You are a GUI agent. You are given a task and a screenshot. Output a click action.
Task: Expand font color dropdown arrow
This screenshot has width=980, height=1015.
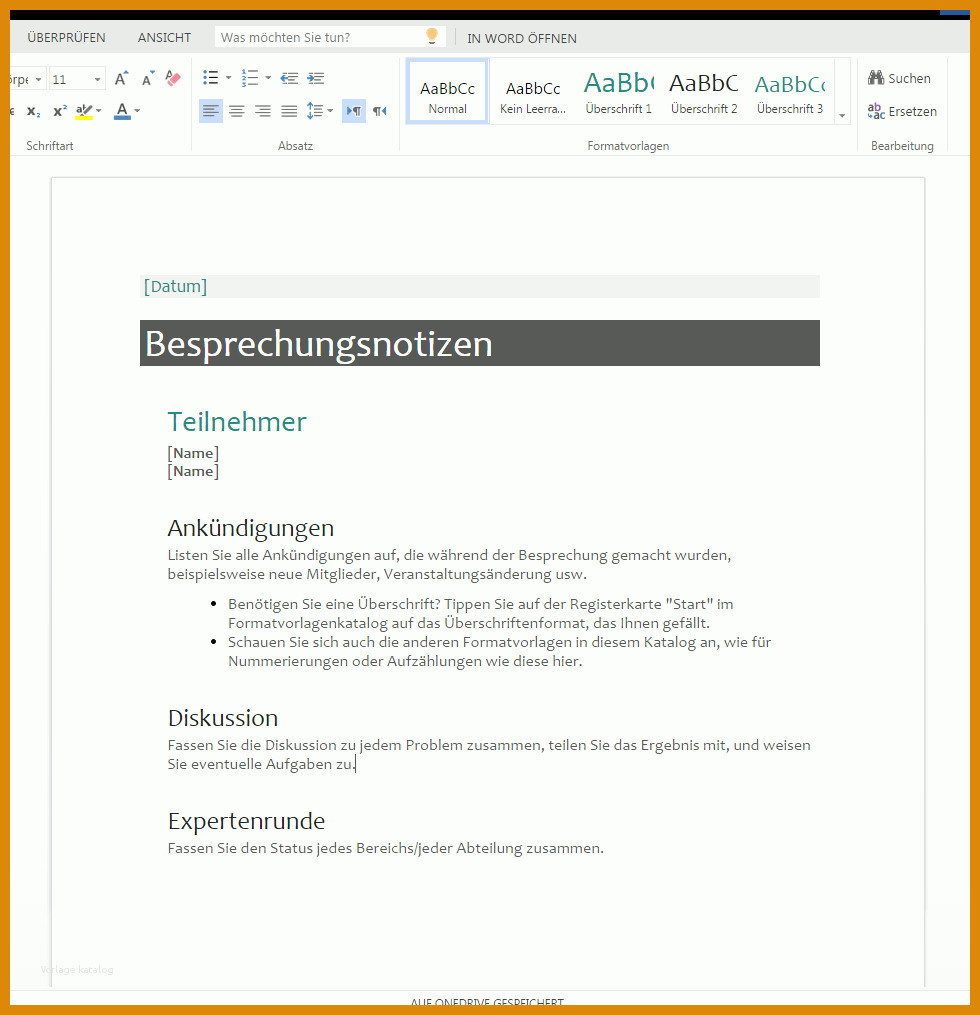point(137,111)
